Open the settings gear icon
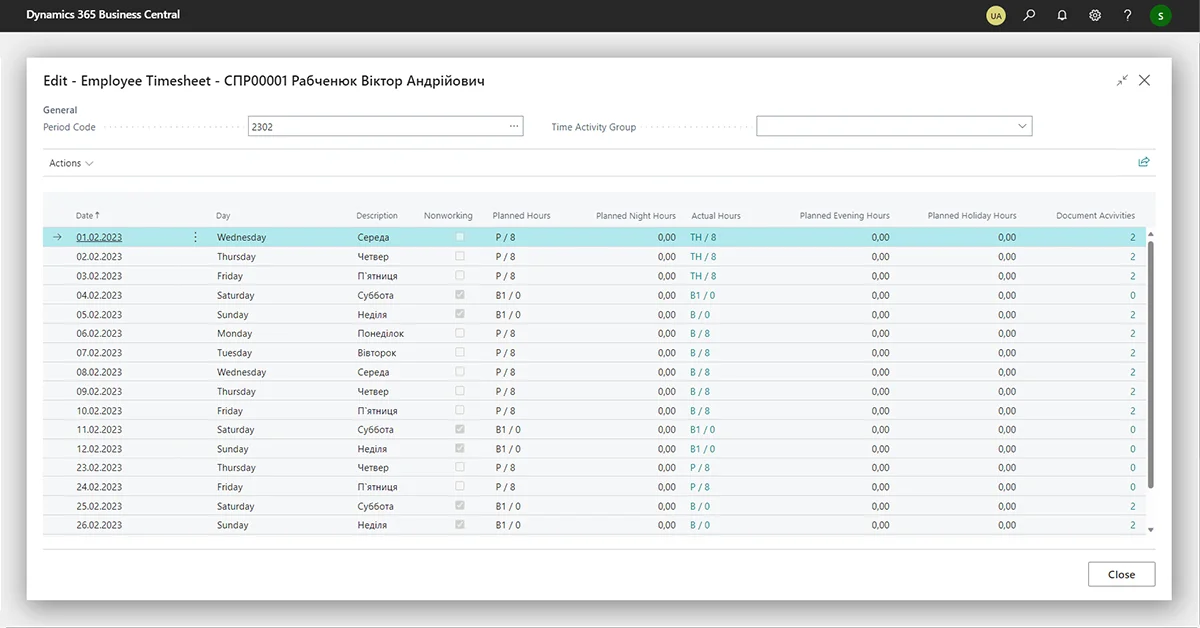This screenshot has width=1200, height=628. pos(1095,15)
